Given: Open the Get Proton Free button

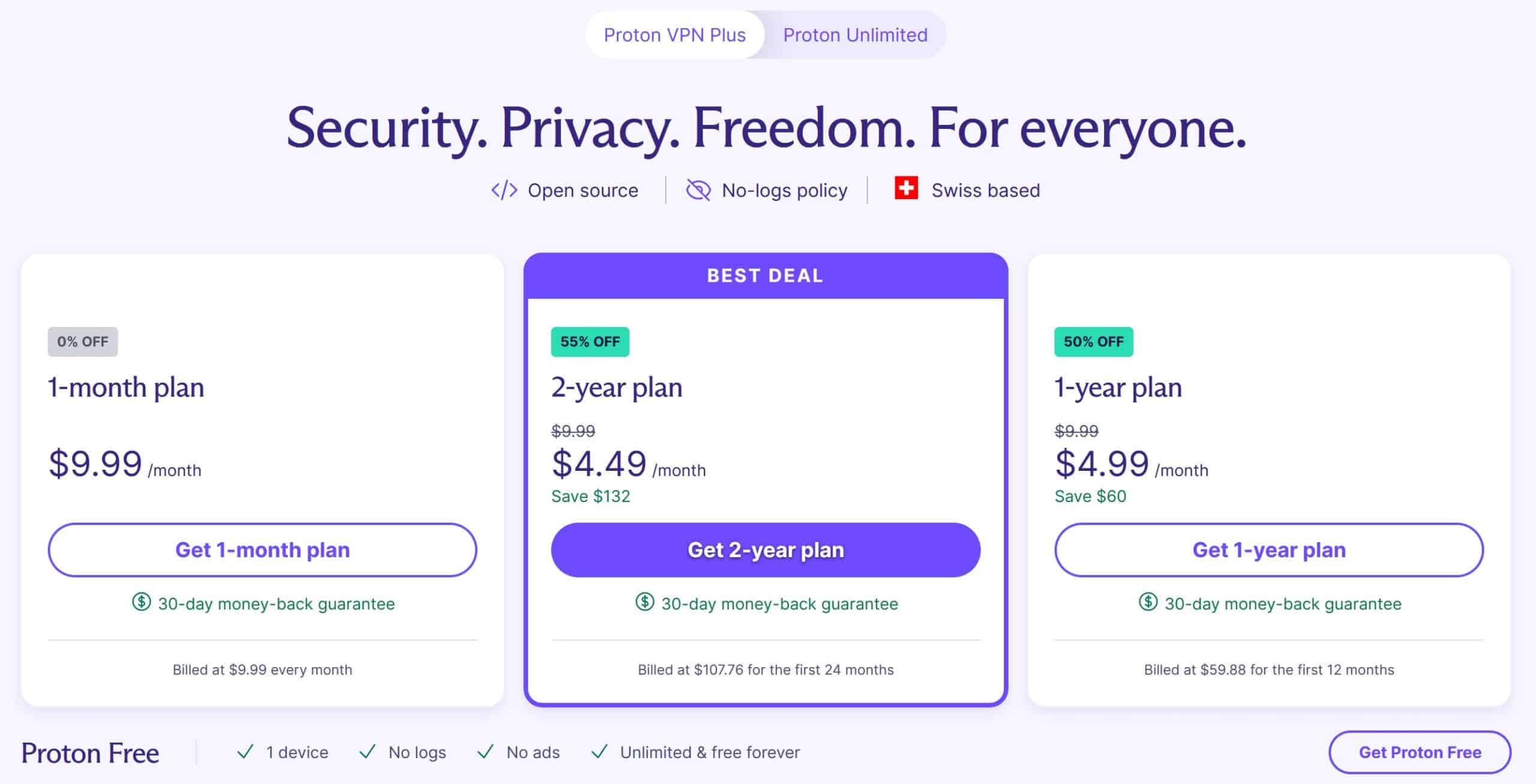Looking at the screenshot, I should click(1420, 752).
